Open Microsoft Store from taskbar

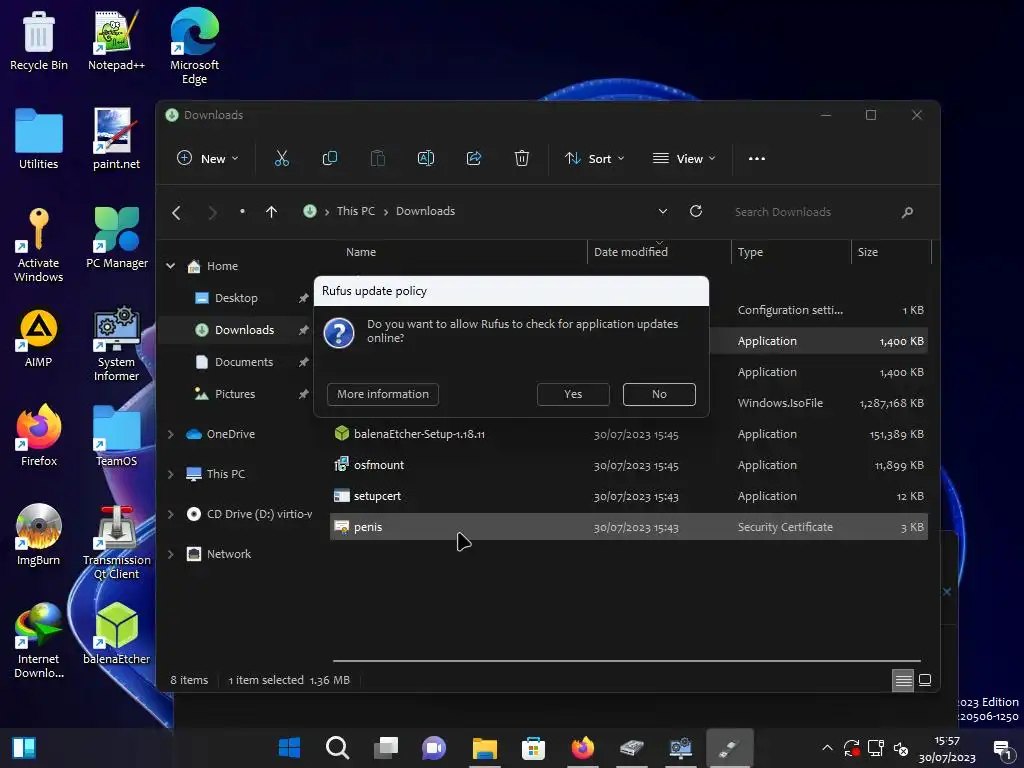click(x=534, y=747)
